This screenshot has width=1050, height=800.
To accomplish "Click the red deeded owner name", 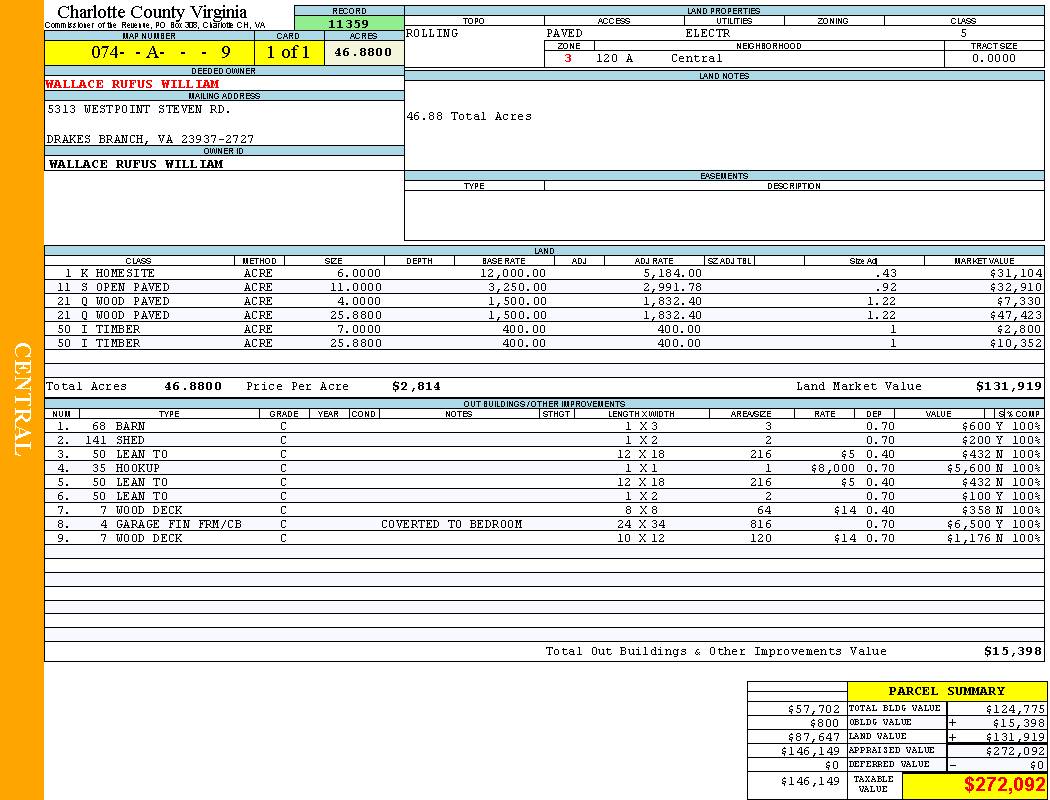I will [132, 84].
